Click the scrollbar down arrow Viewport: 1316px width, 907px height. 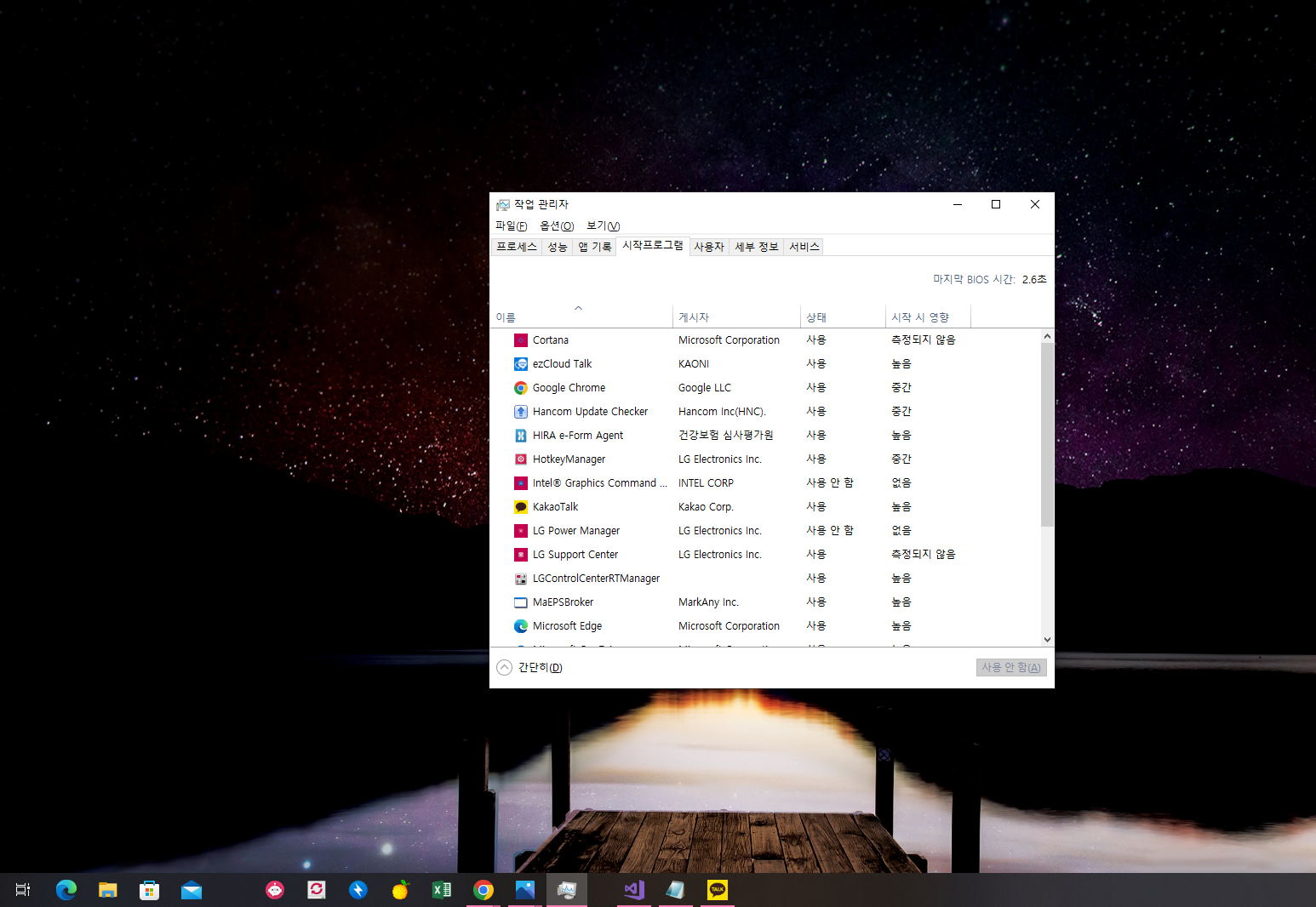(x=1047, y=640)
